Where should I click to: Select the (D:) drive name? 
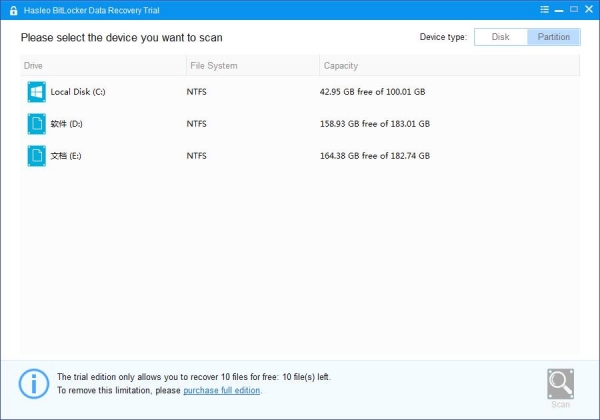(67, 124)
